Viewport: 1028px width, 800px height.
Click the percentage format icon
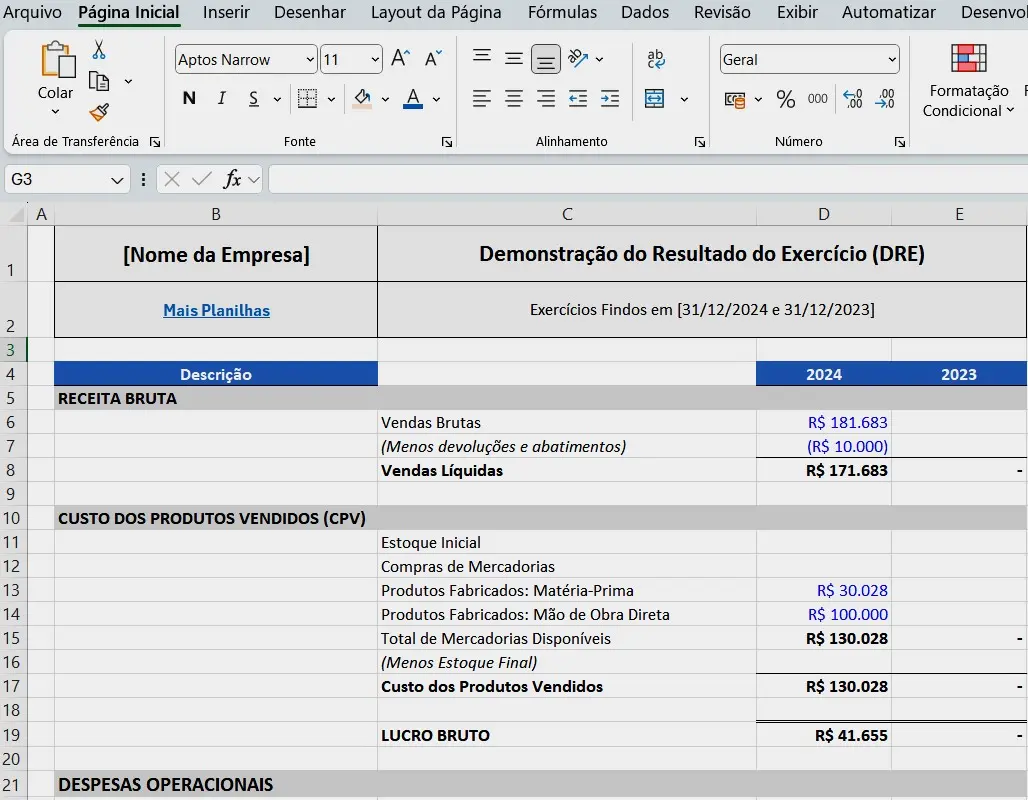[786, 99]
